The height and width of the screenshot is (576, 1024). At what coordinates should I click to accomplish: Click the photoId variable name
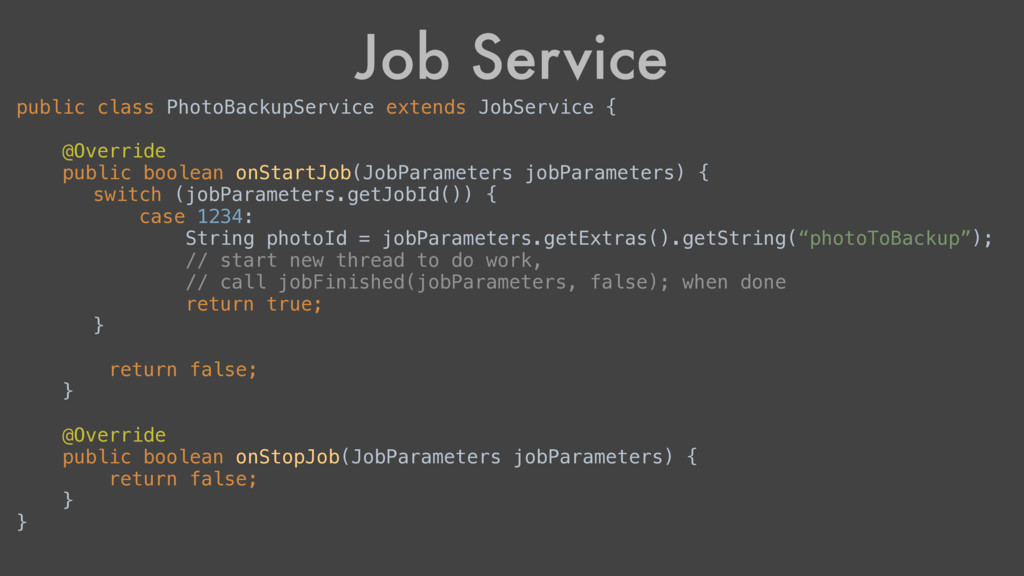(306, 238)
